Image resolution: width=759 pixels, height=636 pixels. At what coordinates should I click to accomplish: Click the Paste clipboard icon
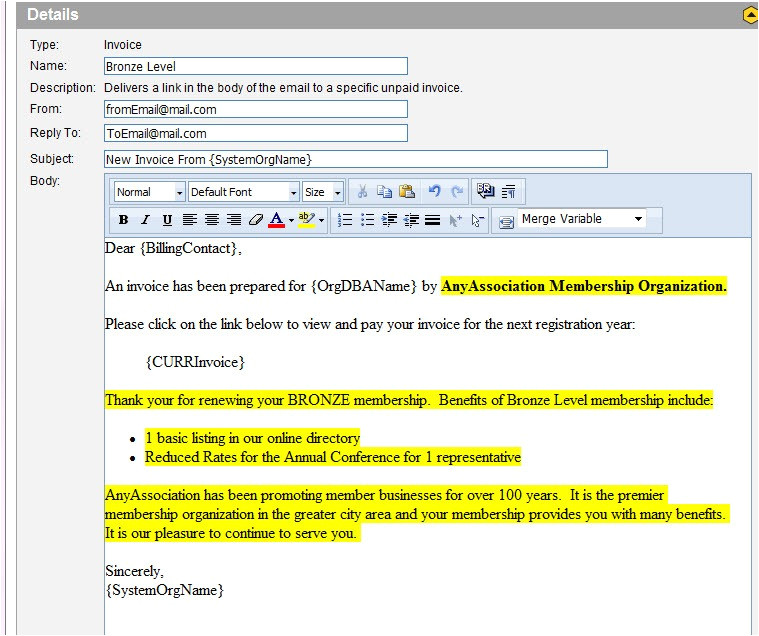click(407, 192)
